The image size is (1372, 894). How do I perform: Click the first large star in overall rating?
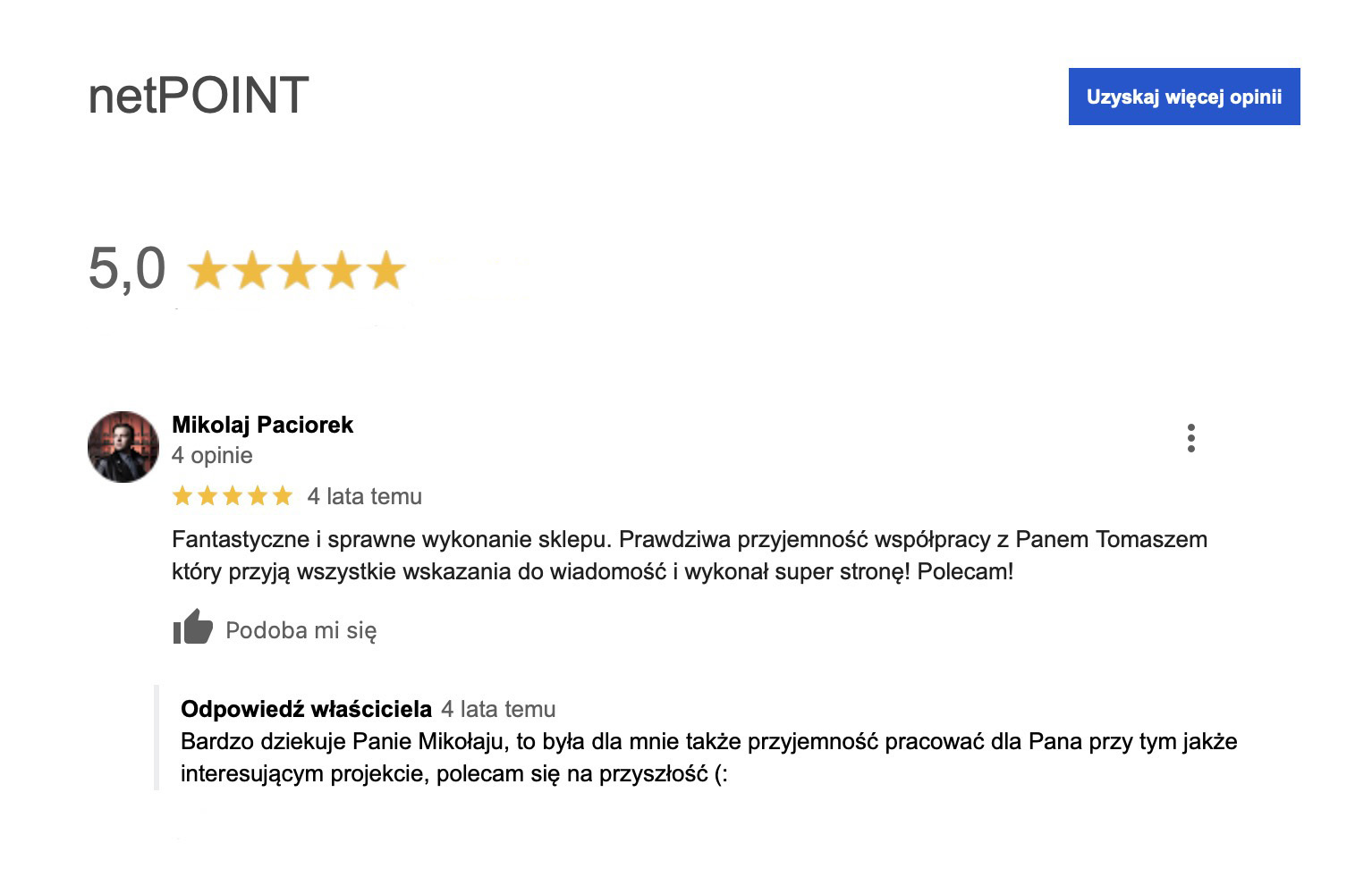[x=207, y=270]
